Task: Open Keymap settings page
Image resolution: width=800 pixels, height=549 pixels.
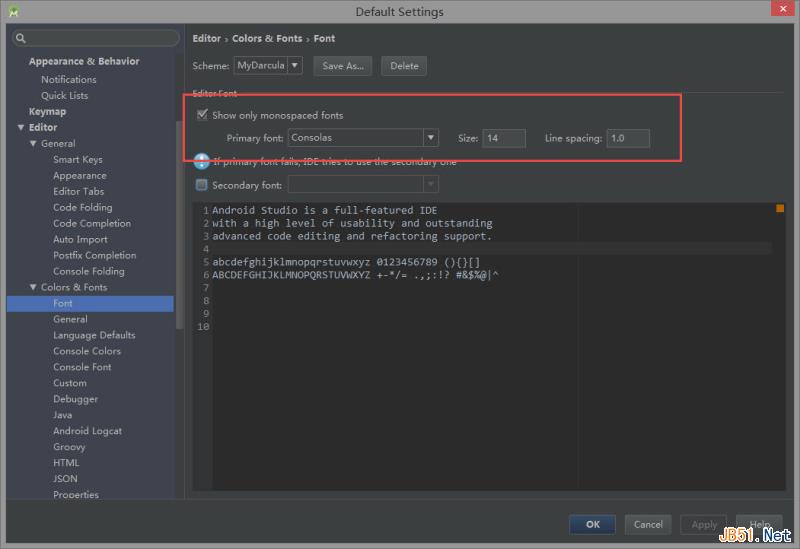Action: click(x=47, y=111)
